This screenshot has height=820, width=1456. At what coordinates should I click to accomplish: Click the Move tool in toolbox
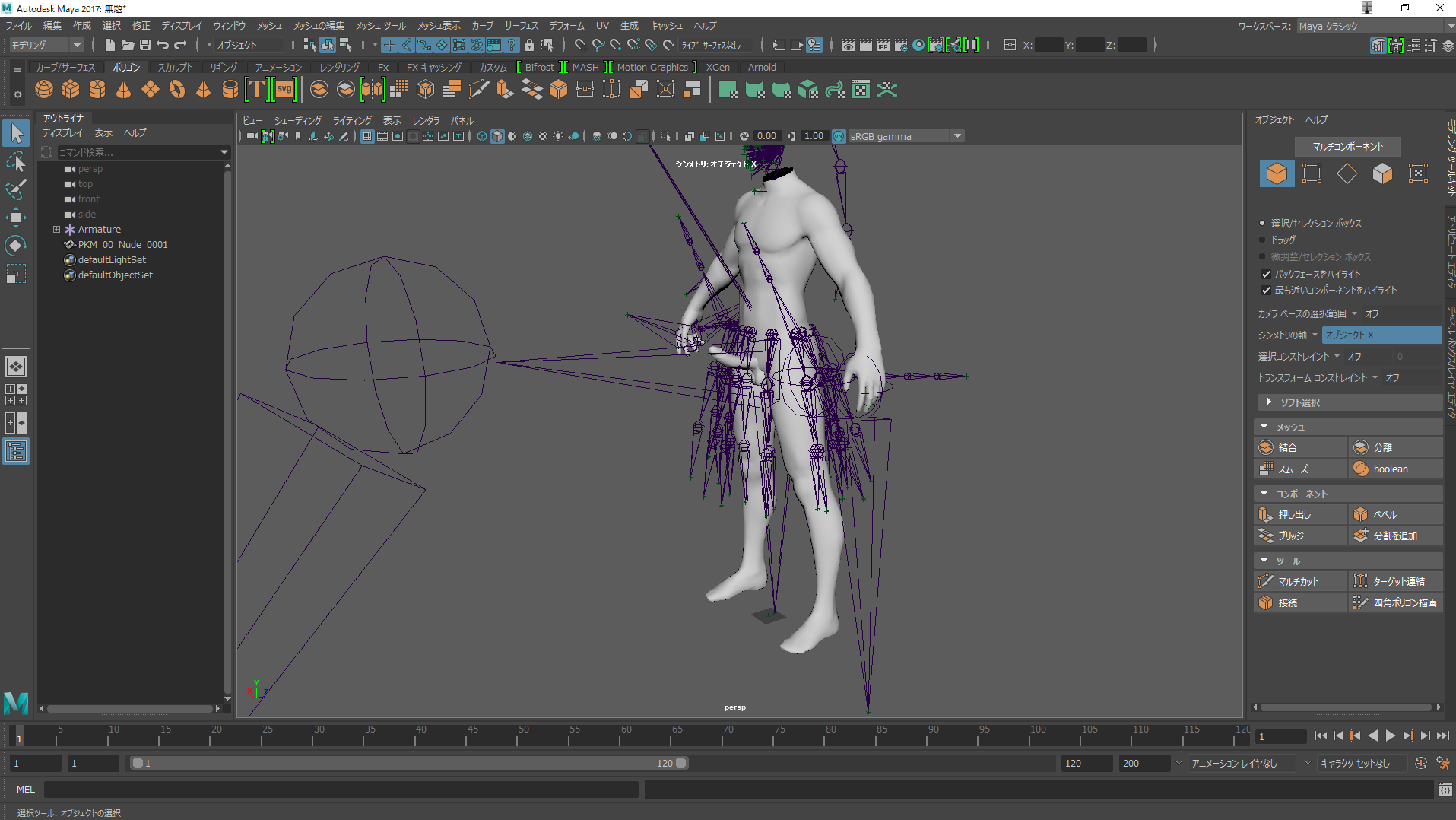[x=16, y=218]
